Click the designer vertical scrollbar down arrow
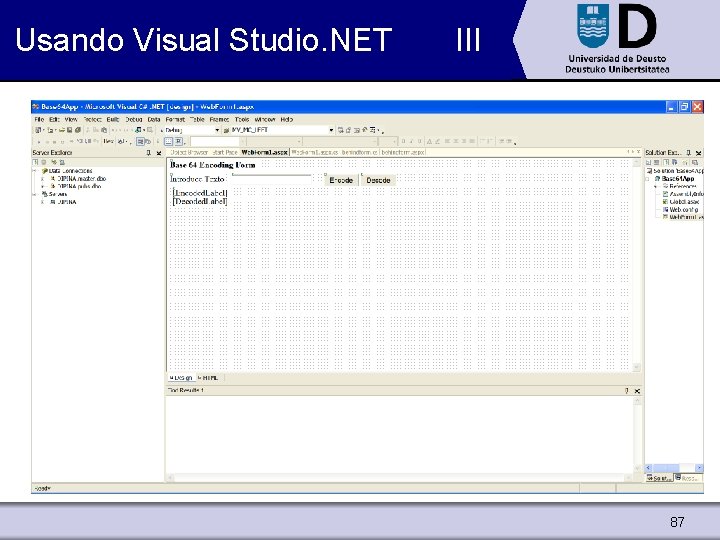The height and width of the screenshot is (540, 720). coord(636,367)
